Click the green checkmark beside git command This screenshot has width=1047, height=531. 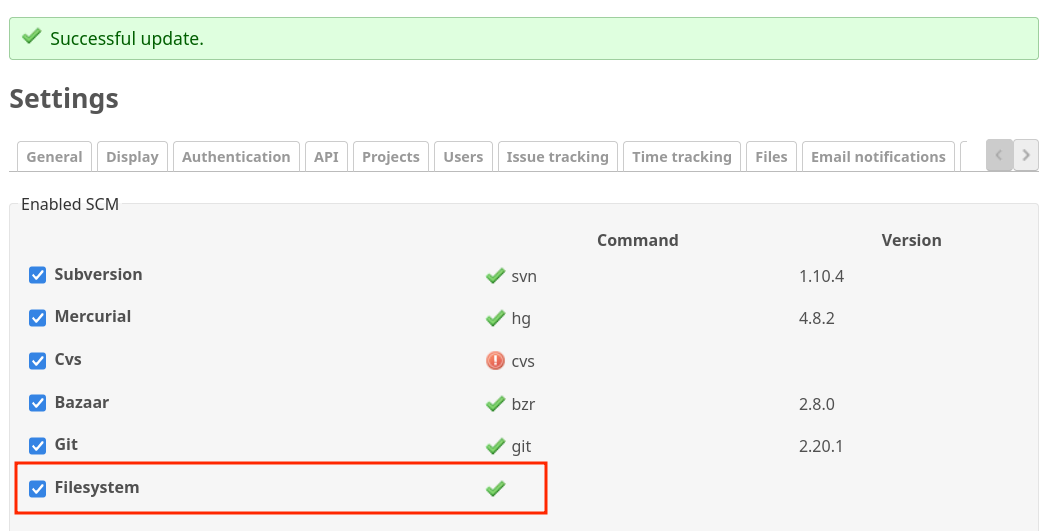tap(495, 446)
